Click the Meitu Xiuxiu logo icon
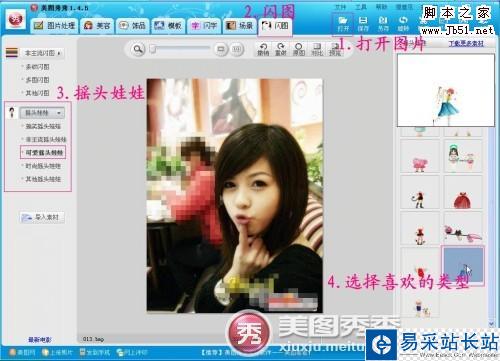Viewport: 500px width, 361px height. 15,19
